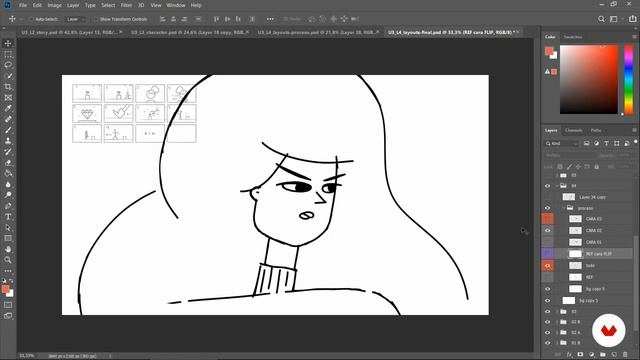Click the hue slider strip in Color panel
640x360 pixels.
pos(629,80)
